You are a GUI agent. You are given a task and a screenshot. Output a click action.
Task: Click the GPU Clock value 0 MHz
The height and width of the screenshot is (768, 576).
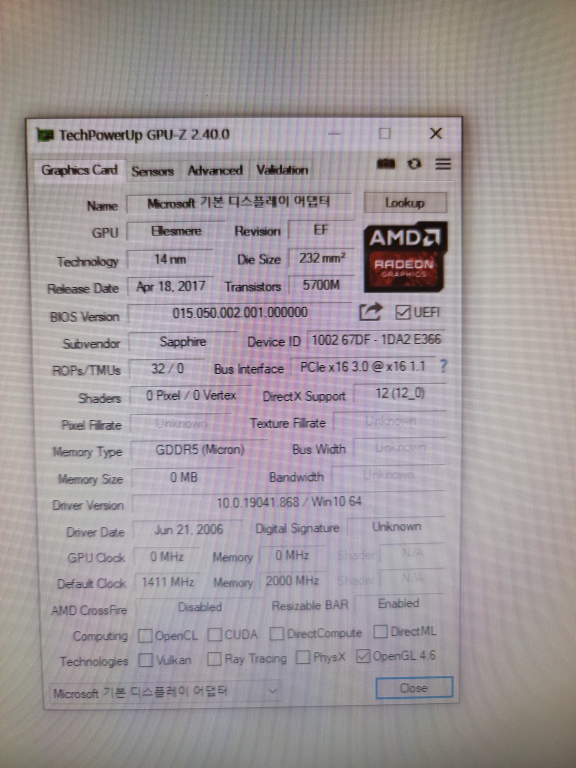point(167,556)
